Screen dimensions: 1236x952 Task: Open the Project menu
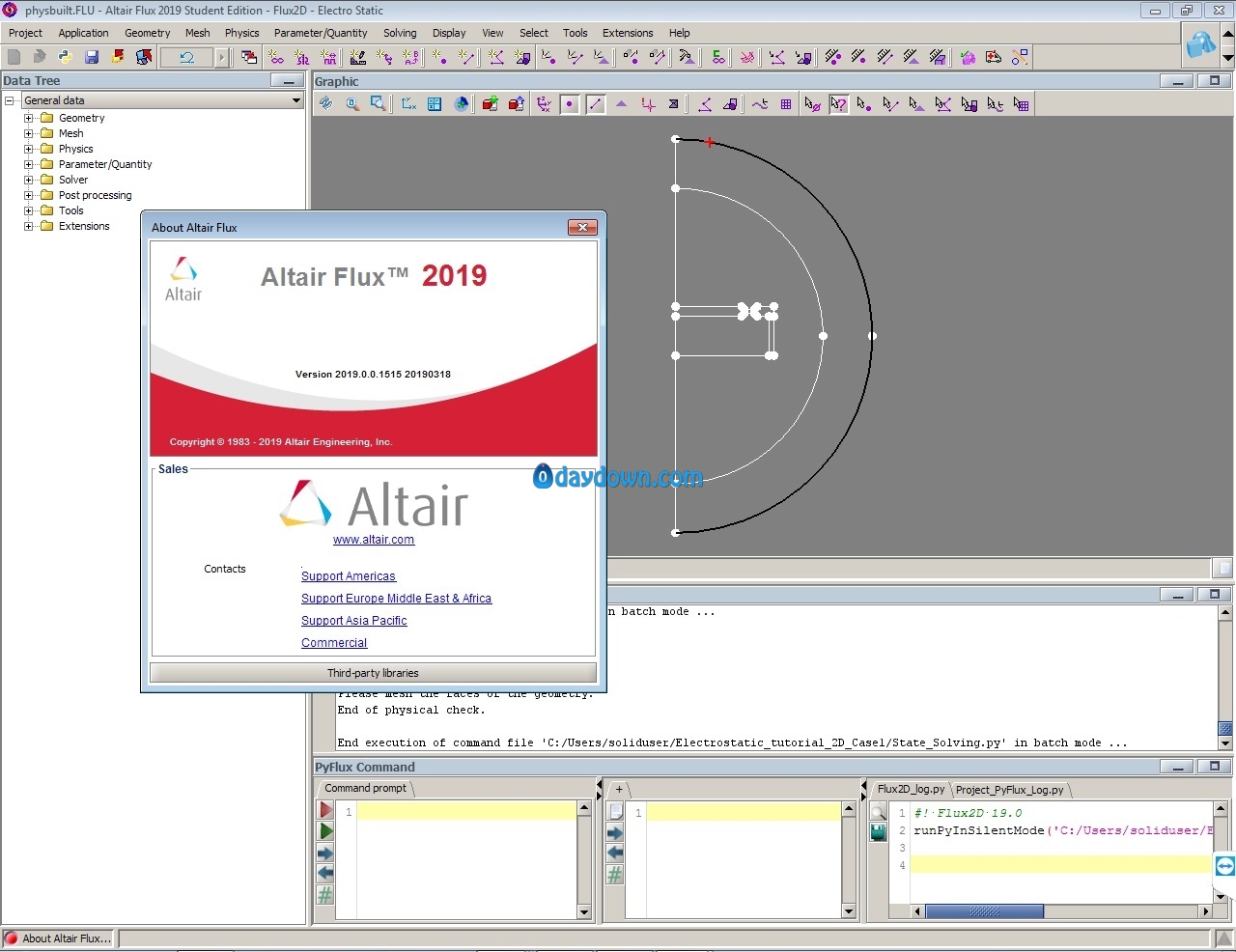pos(25,33)
